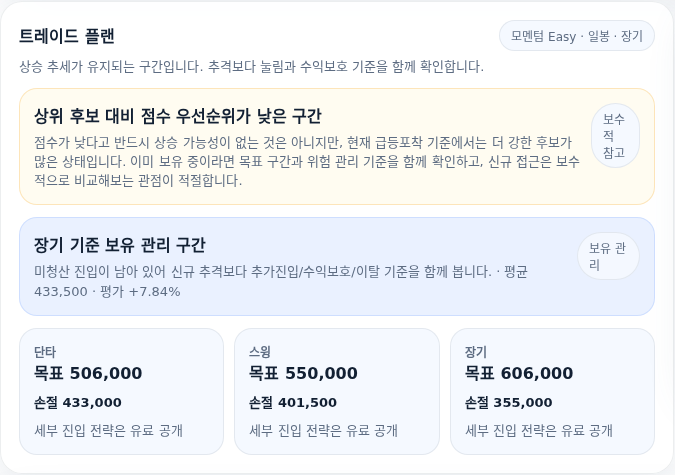Click 세부 진입 전략은 유료 공개 in 장기 card
The height and width of the screenshot is (475, 675).
[539, 430]
